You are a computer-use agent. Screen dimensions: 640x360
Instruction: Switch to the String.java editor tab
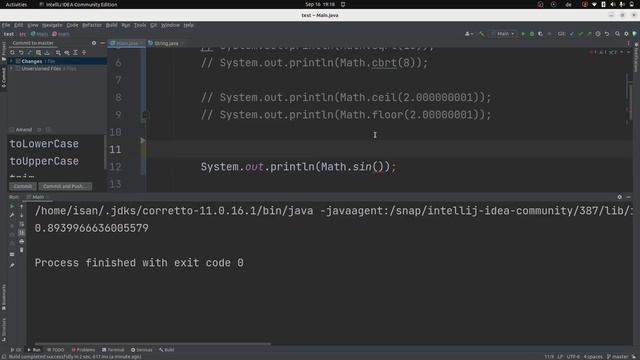click(x=165, y=43)
